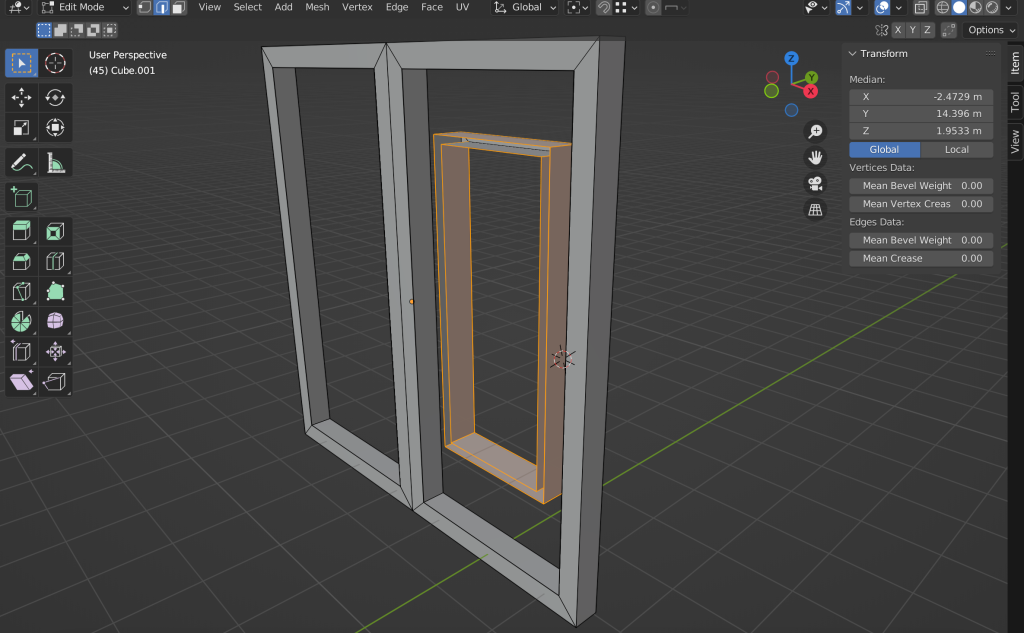Switch to vertex select mode
This screenshot has width=1024, height=633.
[x=144, y=8]
